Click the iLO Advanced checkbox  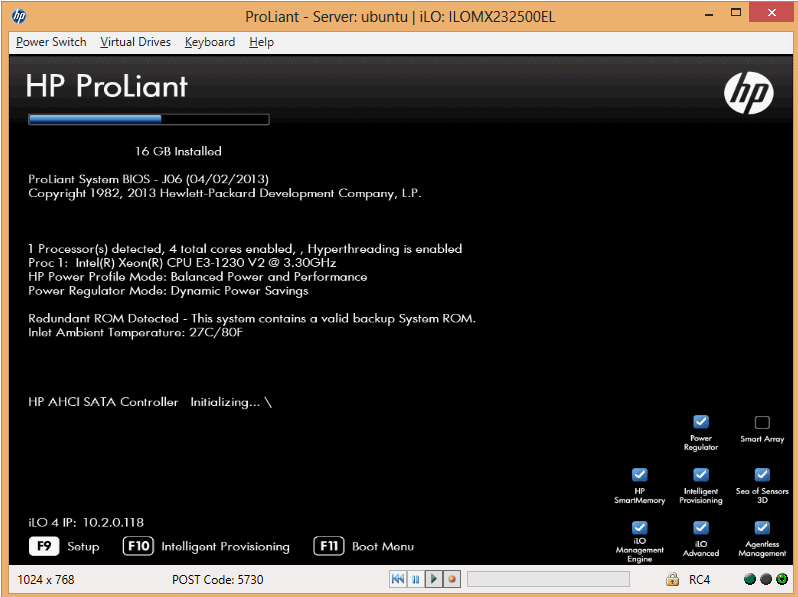(x=701, y=527)
